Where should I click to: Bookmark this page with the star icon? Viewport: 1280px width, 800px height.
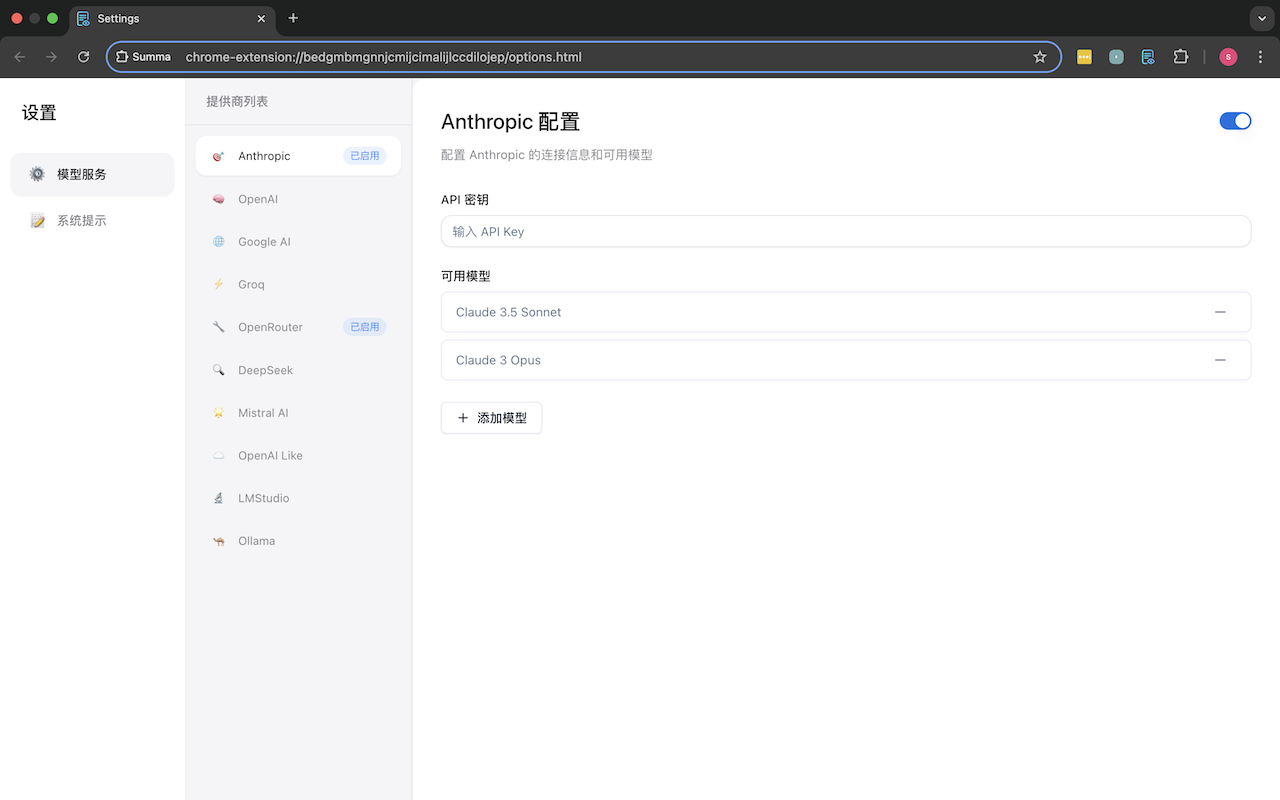click(1040, 57)
